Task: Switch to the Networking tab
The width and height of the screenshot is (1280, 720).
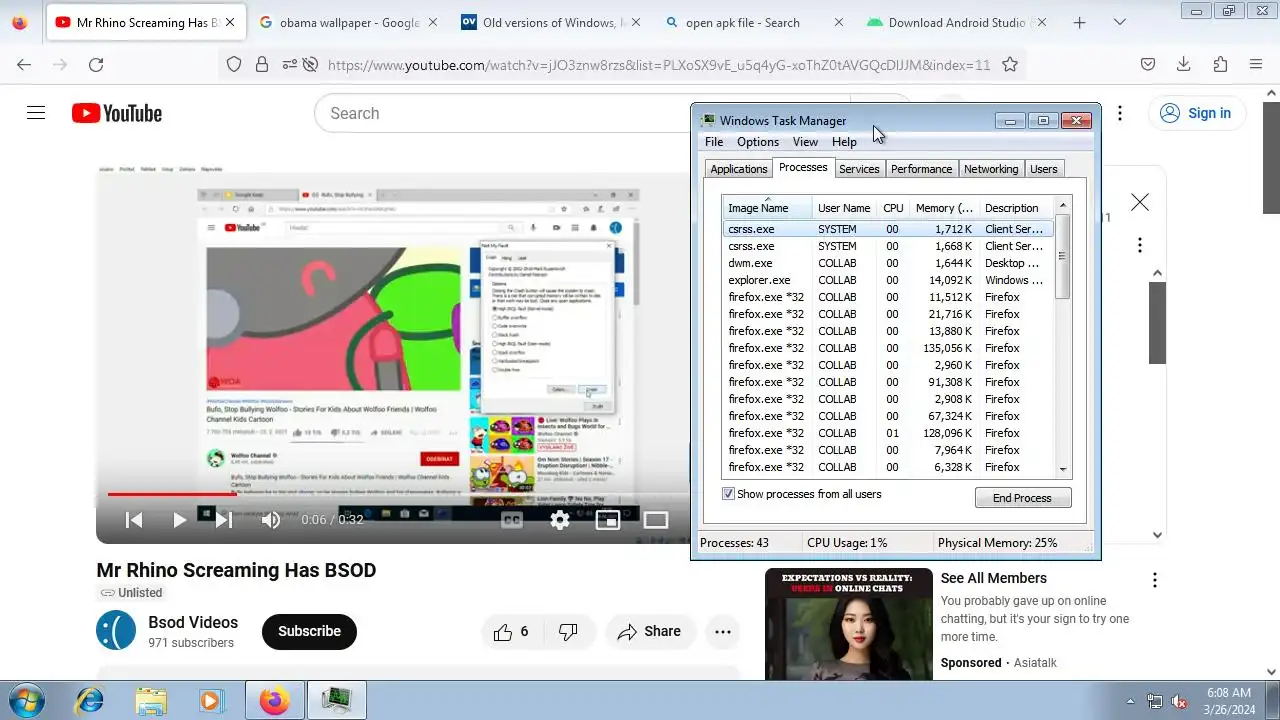Action: (x=991, y=169)
